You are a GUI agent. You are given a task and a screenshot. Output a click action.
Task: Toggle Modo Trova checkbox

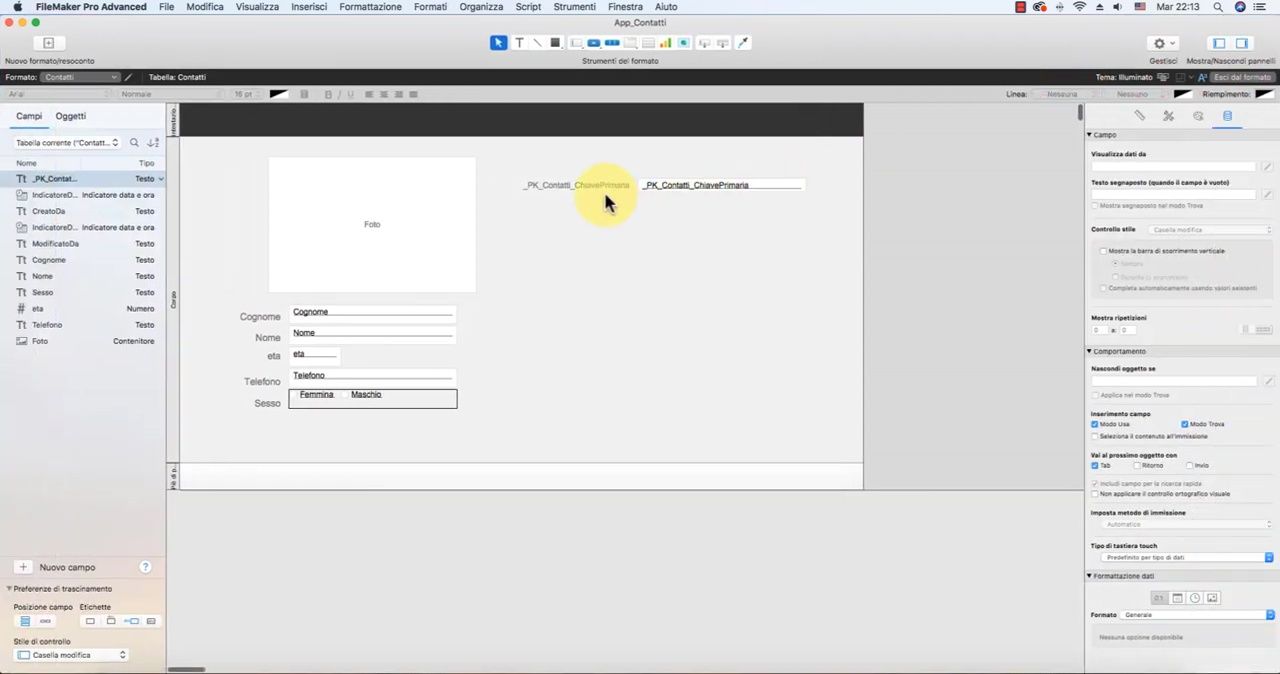coord(1185,424)
